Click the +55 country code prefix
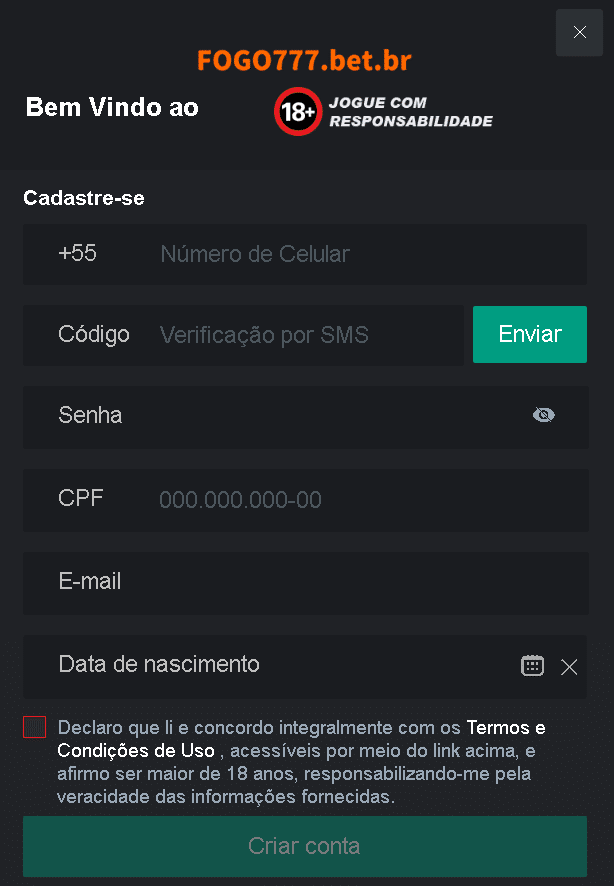This screenshot has height=886, width=614. 78,254
